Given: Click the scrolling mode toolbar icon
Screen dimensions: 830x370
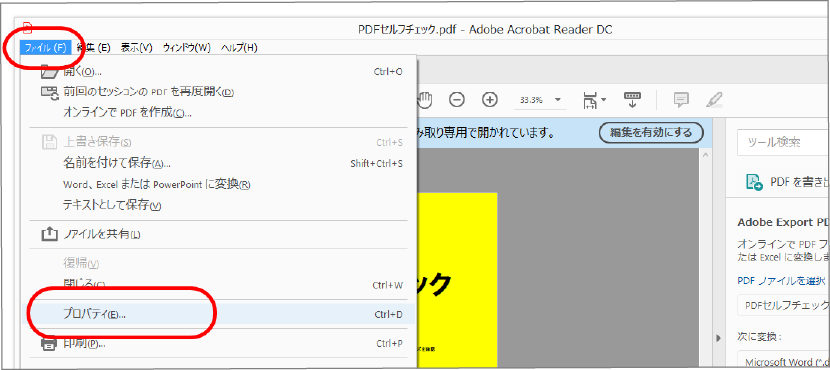Looking at the screenshot, I should click(633, 100).
